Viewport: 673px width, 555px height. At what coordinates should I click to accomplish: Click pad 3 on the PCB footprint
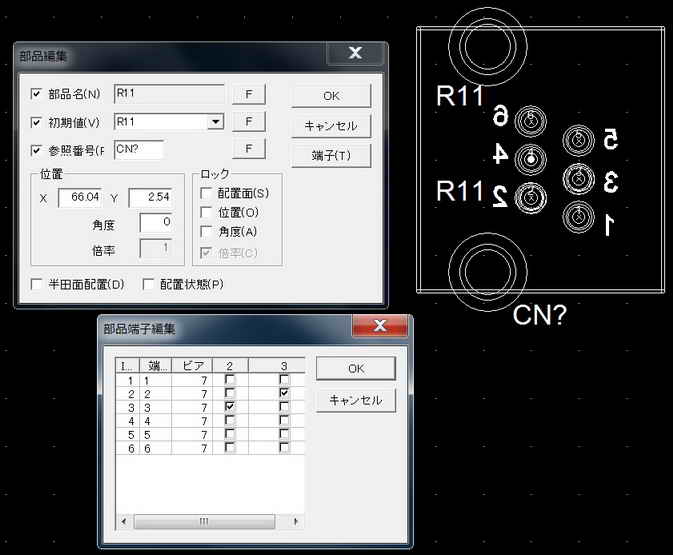pos(579,179)
